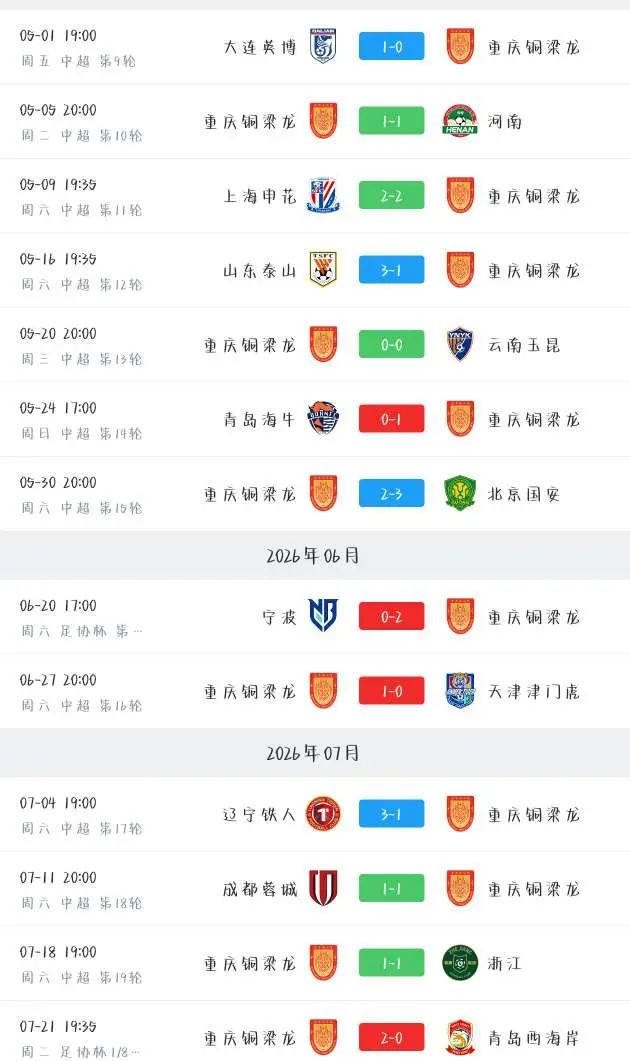
Task: Click the Liaoning Tieren round badge
Action: [323, 813]
